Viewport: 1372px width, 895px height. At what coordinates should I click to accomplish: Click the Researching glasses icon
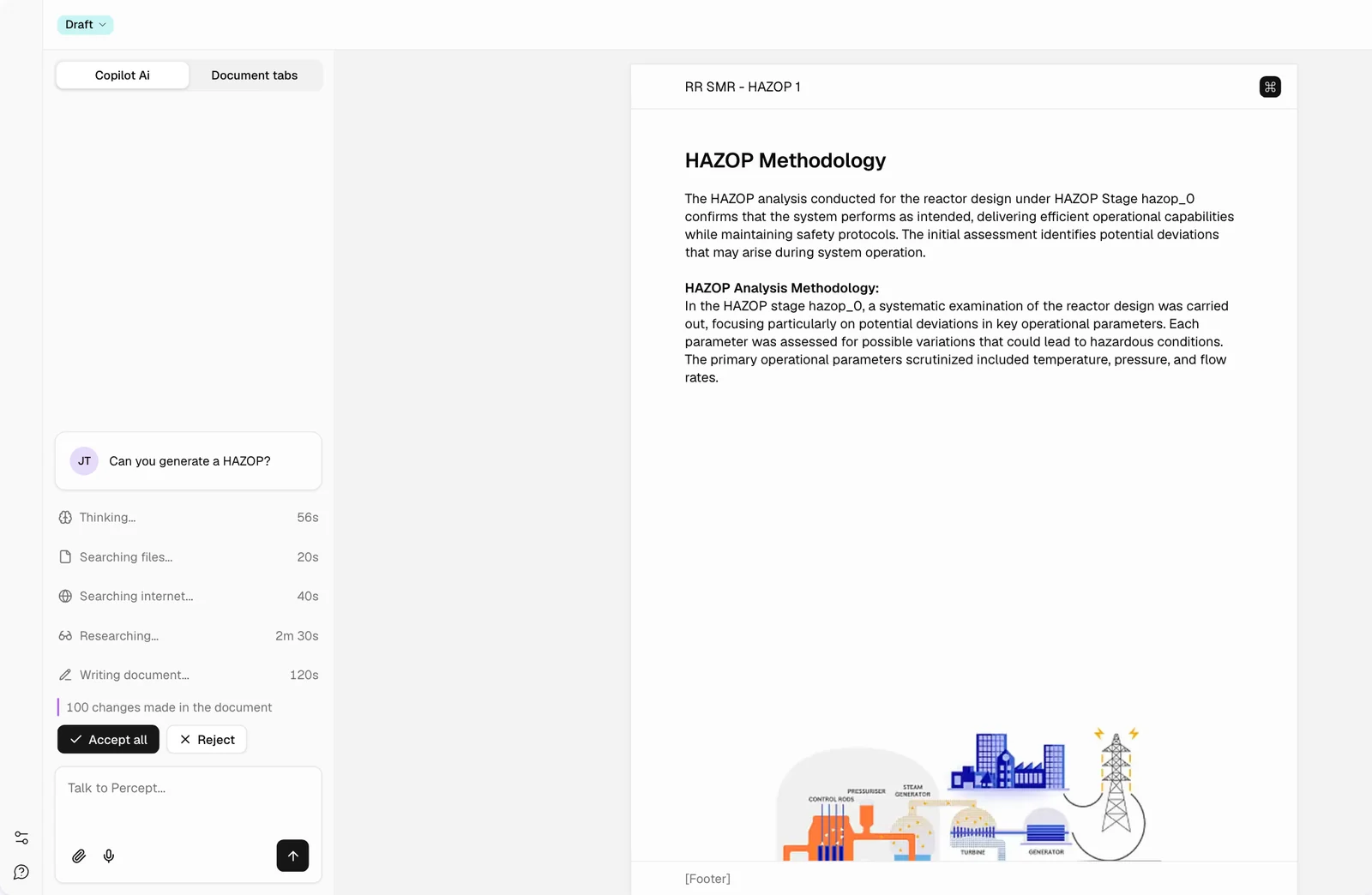(x=65, y=636)
